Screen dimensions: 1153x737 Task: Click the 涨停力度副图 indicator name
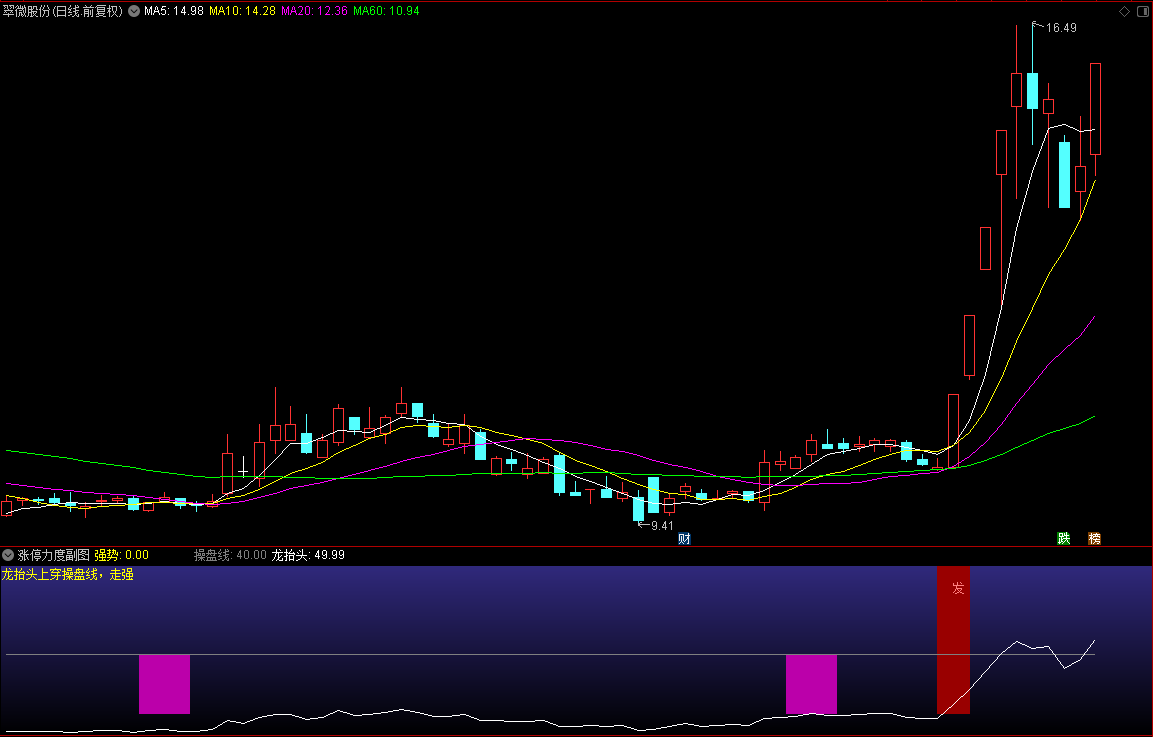[x=53, y=555]
